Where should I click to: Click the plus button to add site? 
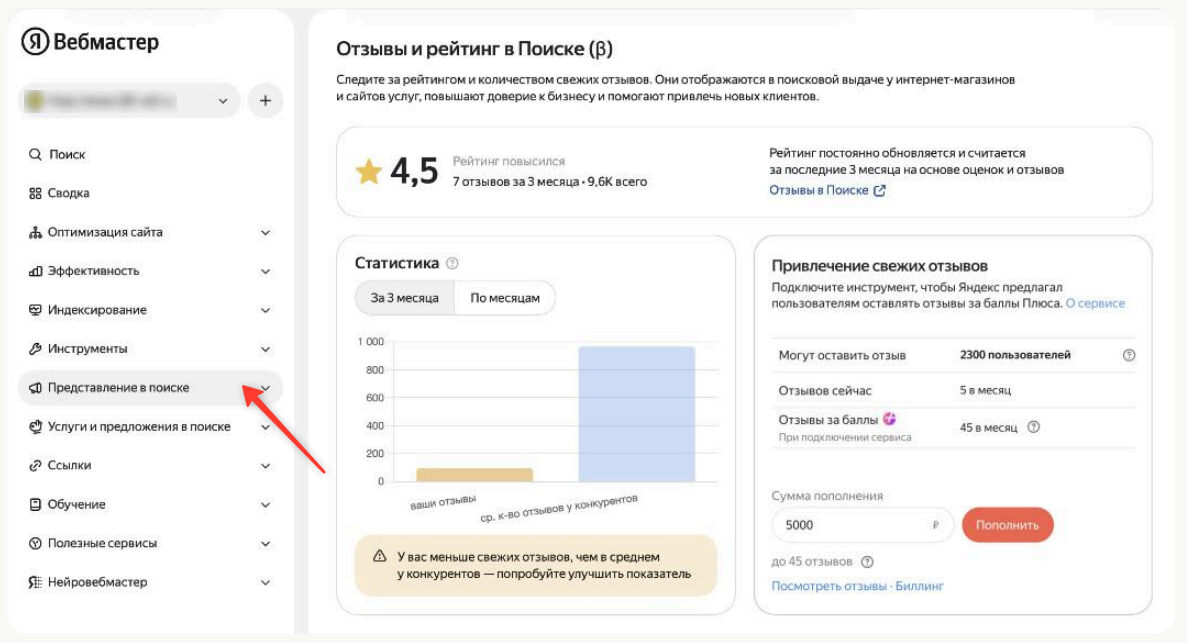pos(265,101)
